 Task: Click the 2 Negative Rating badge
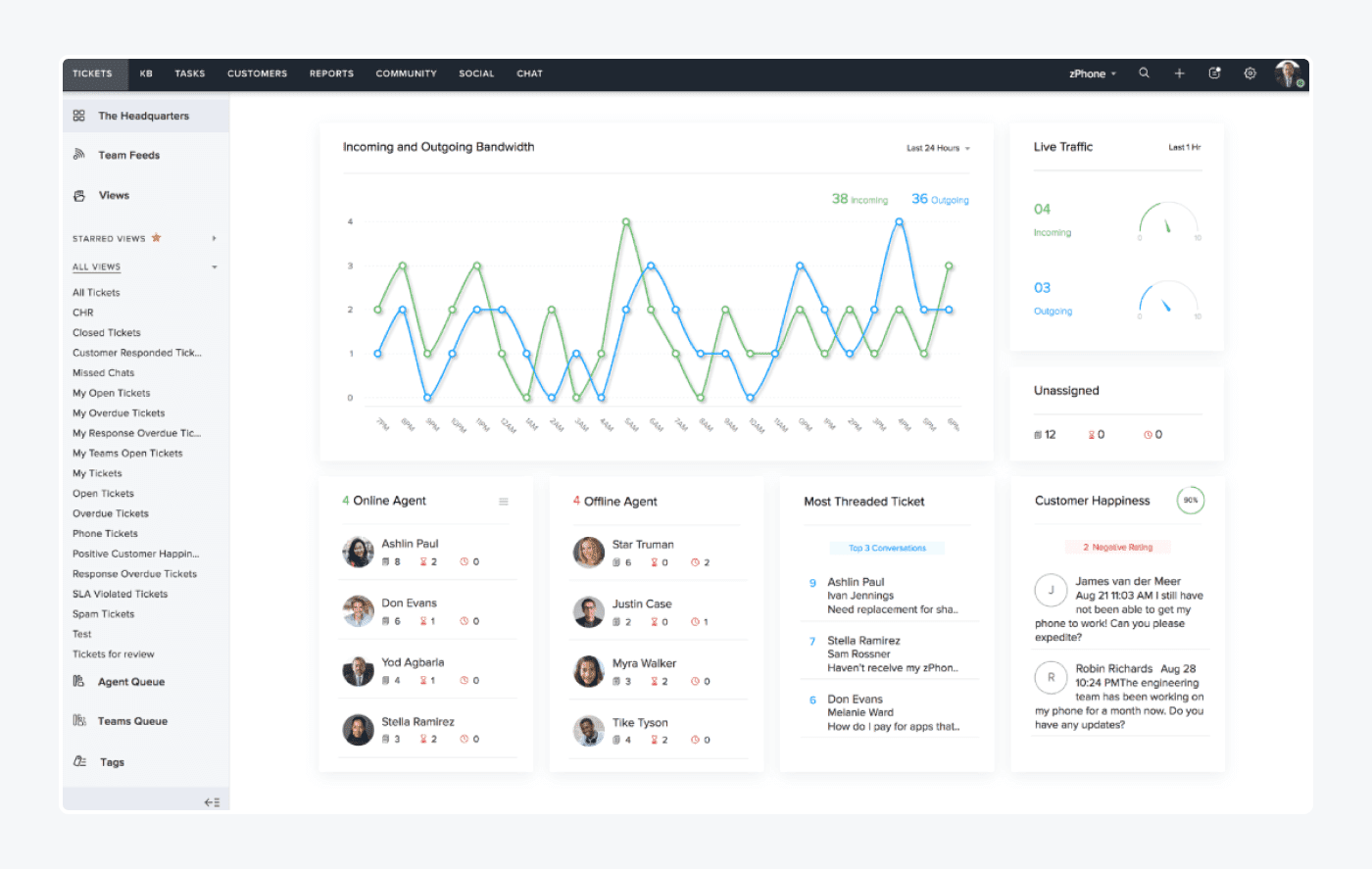coord(1117,548)
